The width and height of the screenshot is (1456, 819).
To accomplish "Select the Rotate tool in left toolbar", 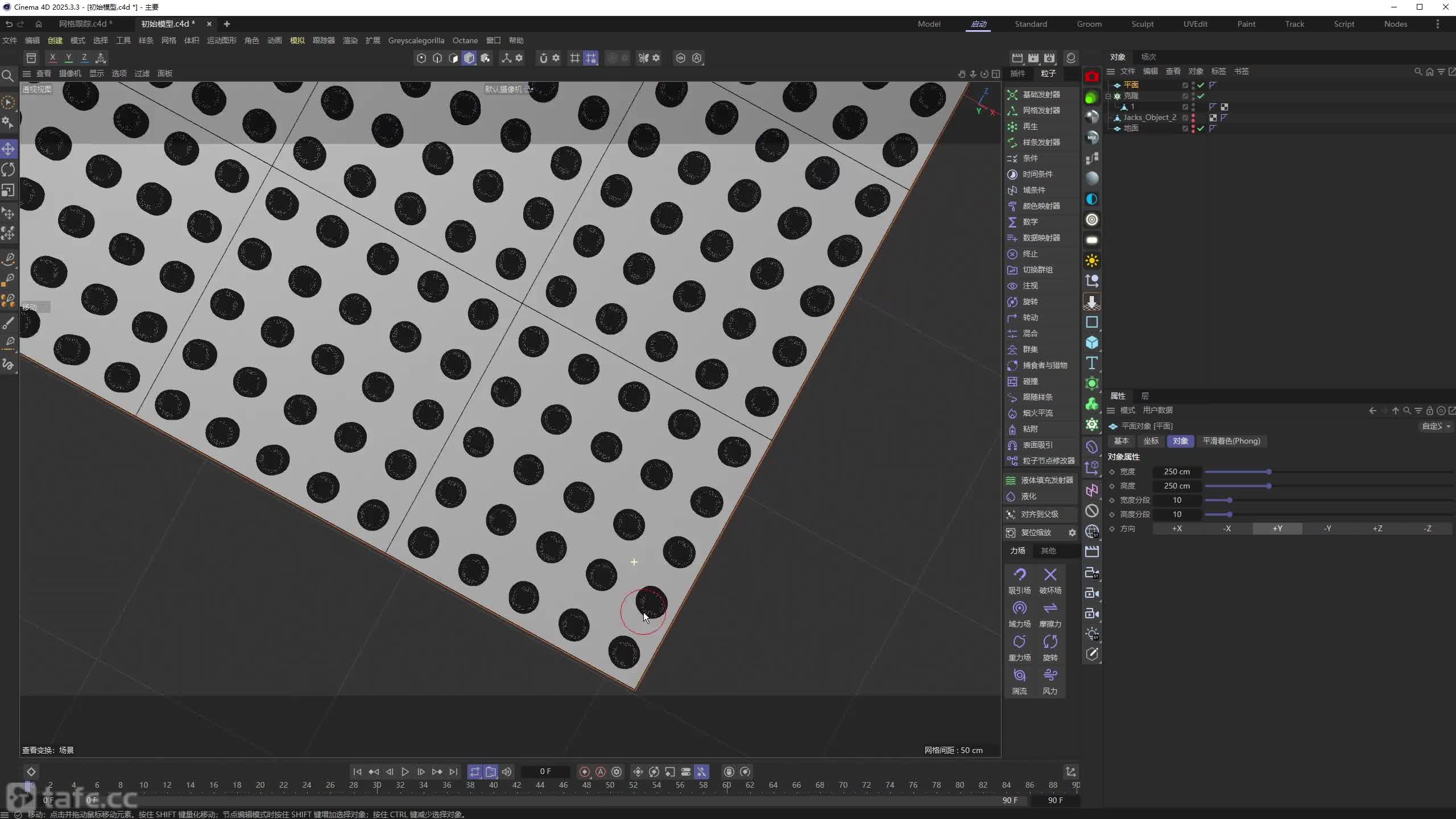I will (9, 169).
